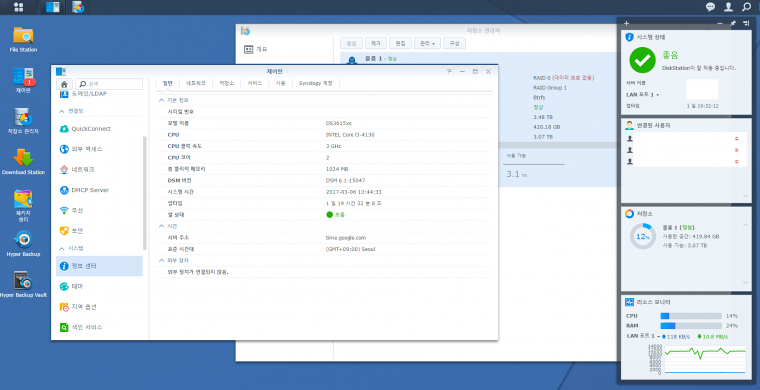Launch Hyper Backup Vault from the desktop

[x=23, y=284]
